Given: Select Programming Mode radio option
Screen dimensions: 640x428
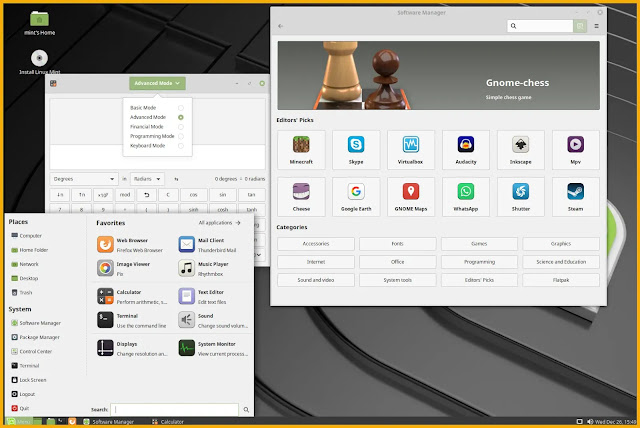Looking at the screenshot, I should click(180, 136).
